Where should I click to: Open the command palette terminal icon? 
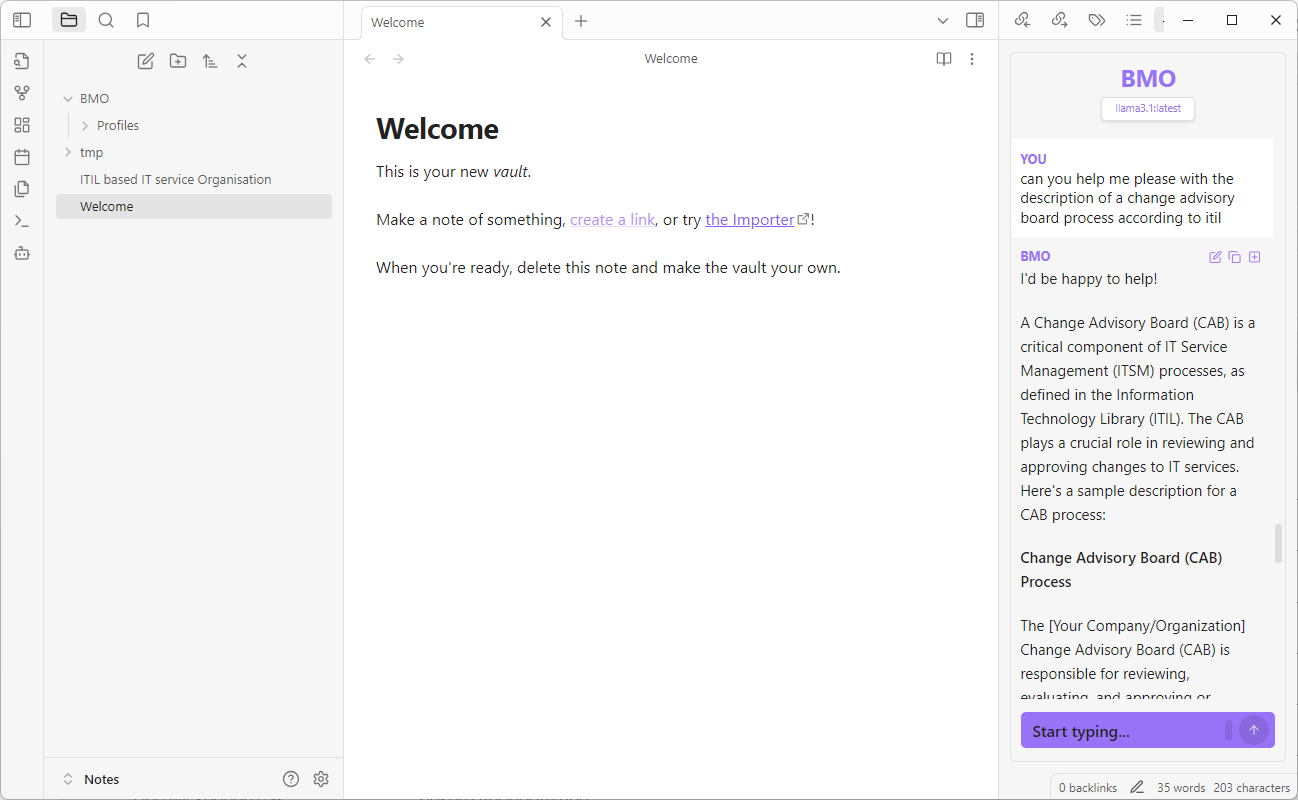22,221
